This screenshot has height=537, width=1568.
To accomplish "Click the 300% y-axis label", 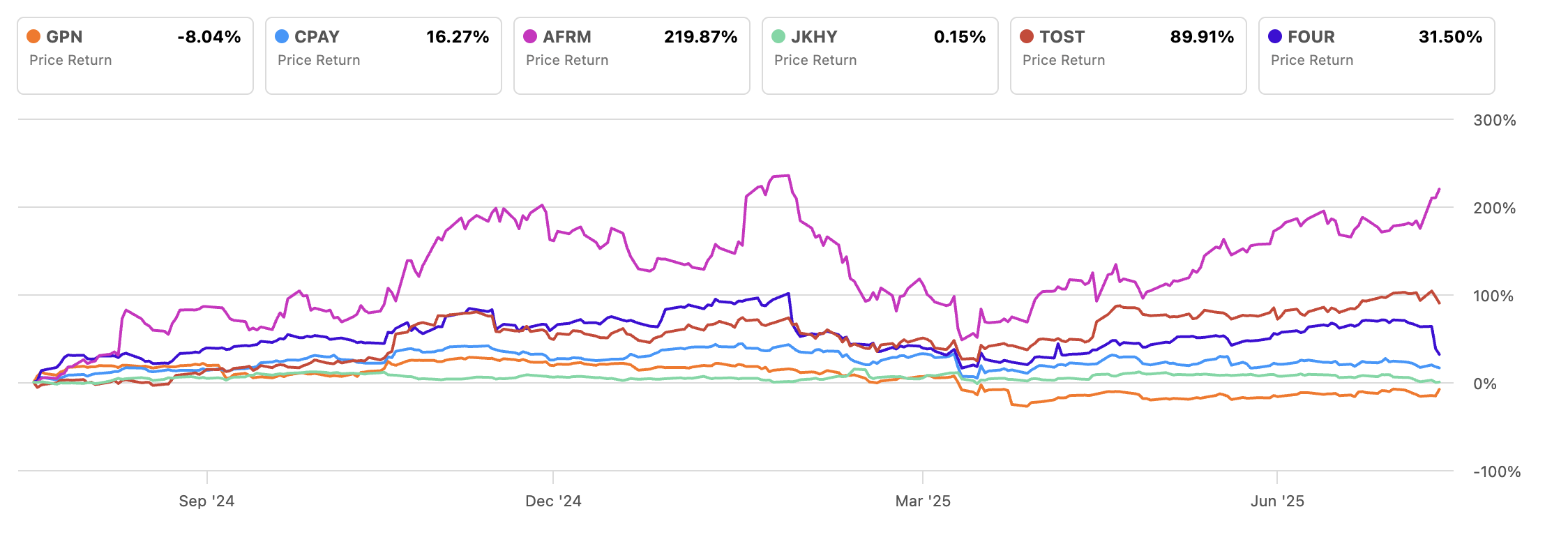I will (x=1494, y=121).
